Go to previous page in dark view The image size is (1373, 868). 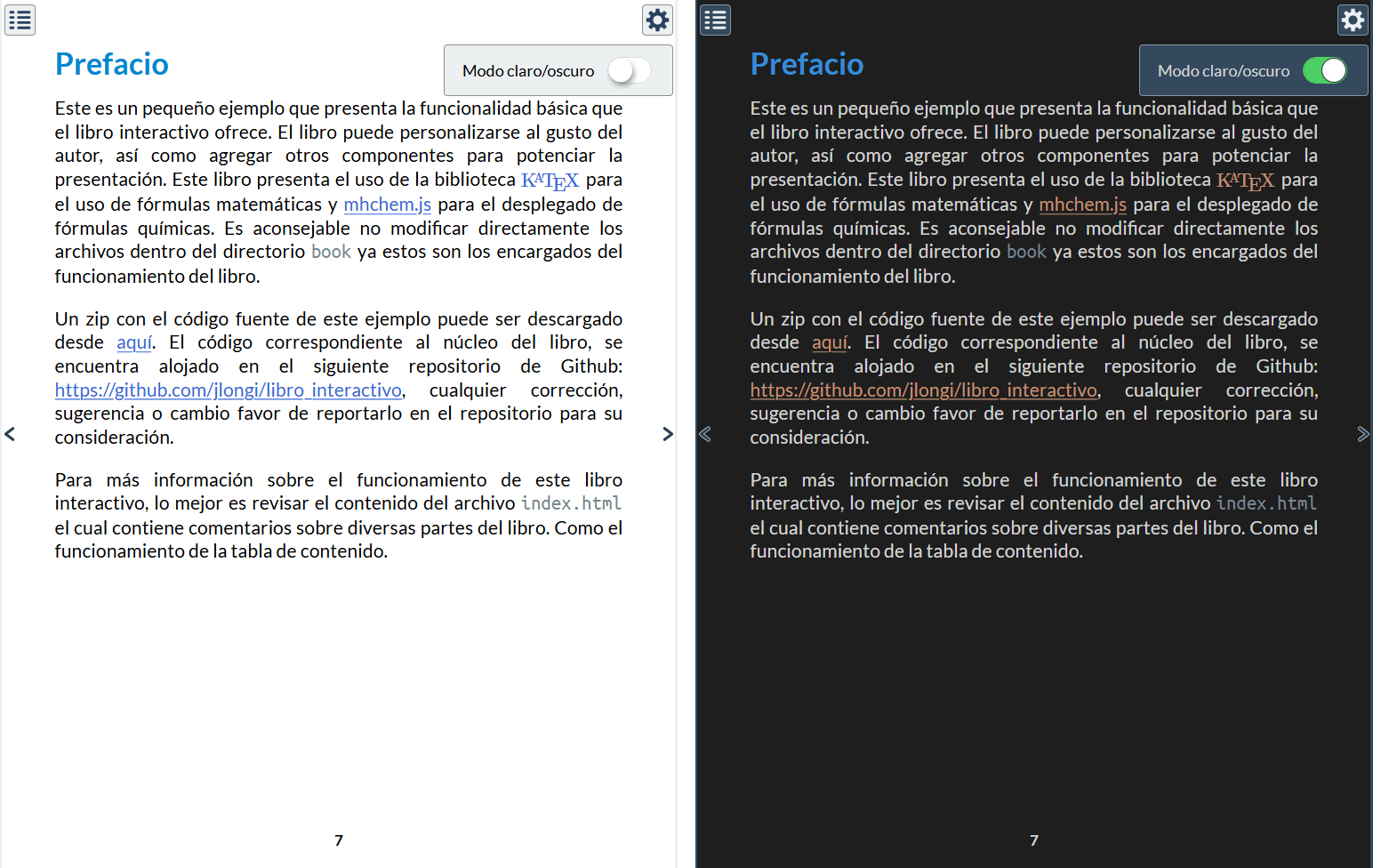(x=705, y=434)
